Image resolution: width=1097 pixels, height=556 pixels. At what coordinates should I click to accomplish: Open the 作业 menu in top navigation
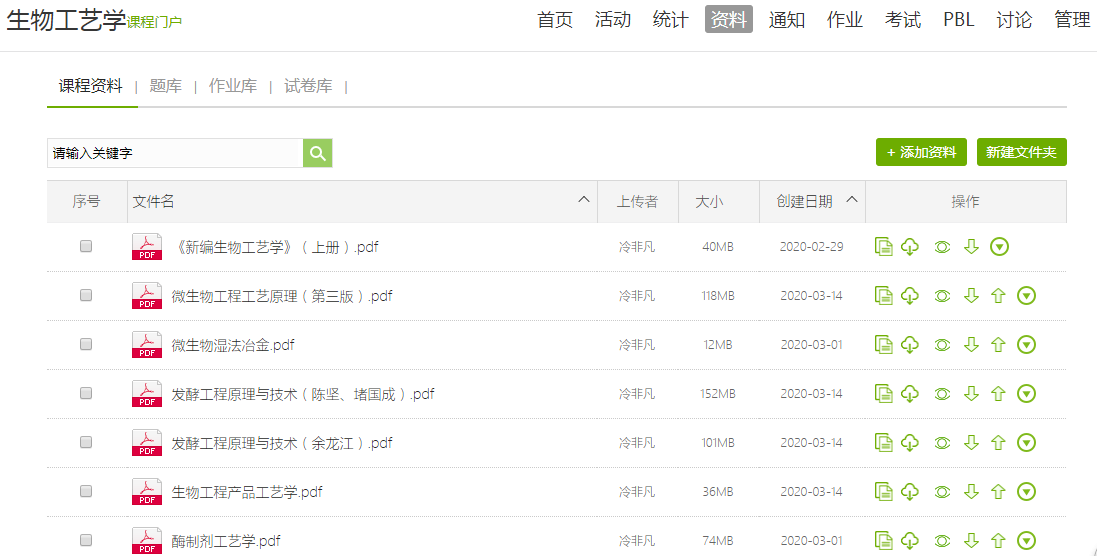coord(845,20)
